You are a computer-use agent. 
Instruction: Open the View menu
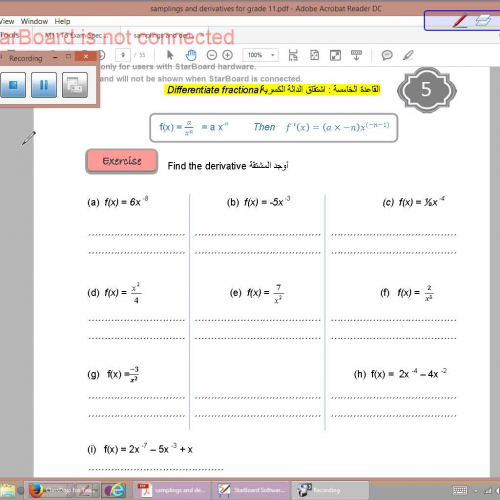point(7,21)
